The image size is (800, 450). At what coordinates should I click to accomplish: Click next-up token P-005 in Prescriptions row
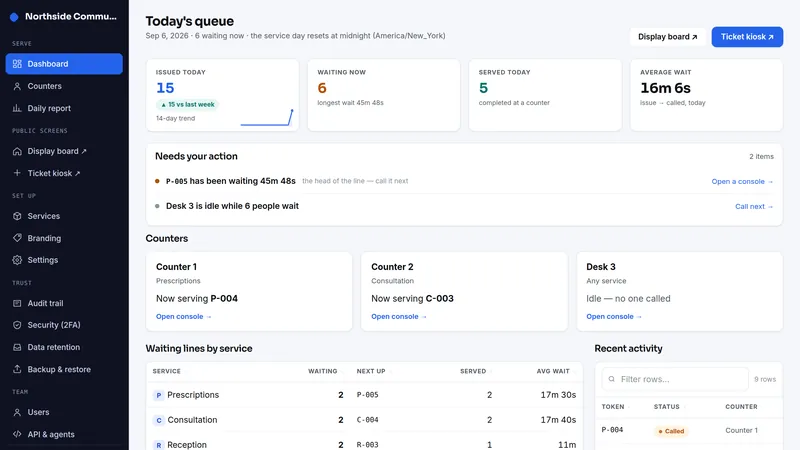click(367, 395)
